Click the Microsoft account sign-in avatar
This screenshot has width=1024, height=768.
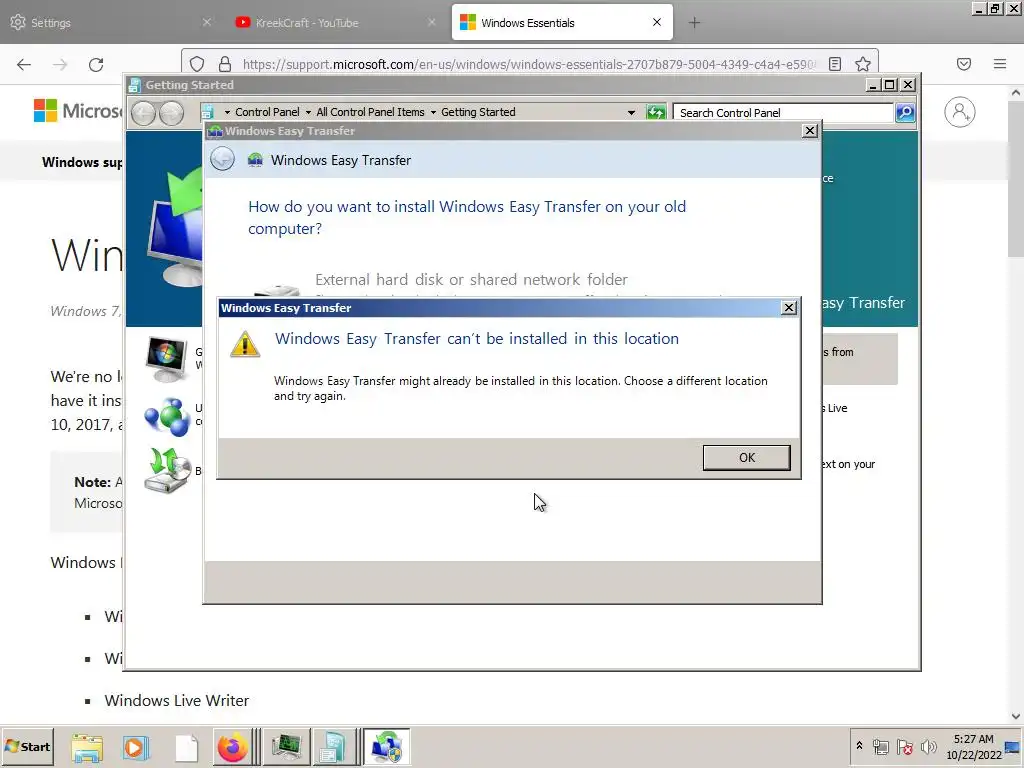coord(959,112)
